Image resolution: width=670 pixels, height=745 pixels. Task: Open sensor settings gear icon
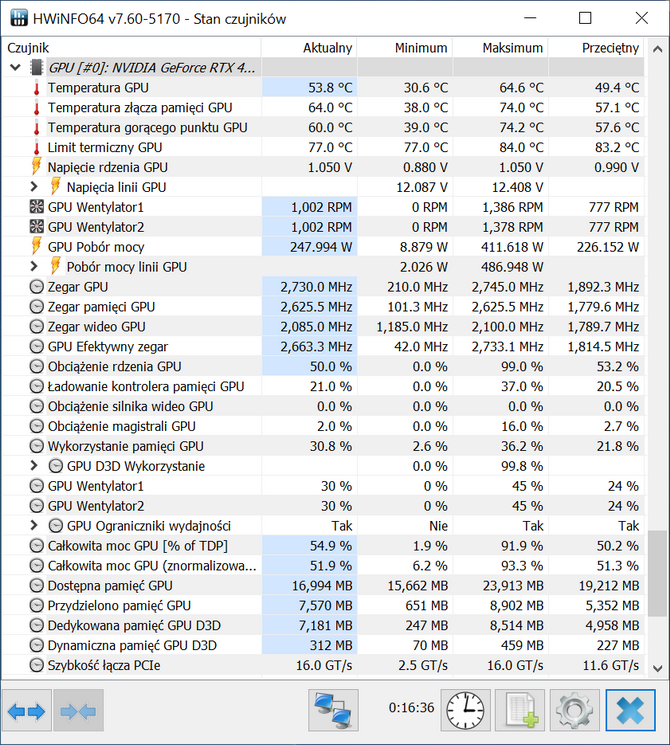(x=574, y=711)
